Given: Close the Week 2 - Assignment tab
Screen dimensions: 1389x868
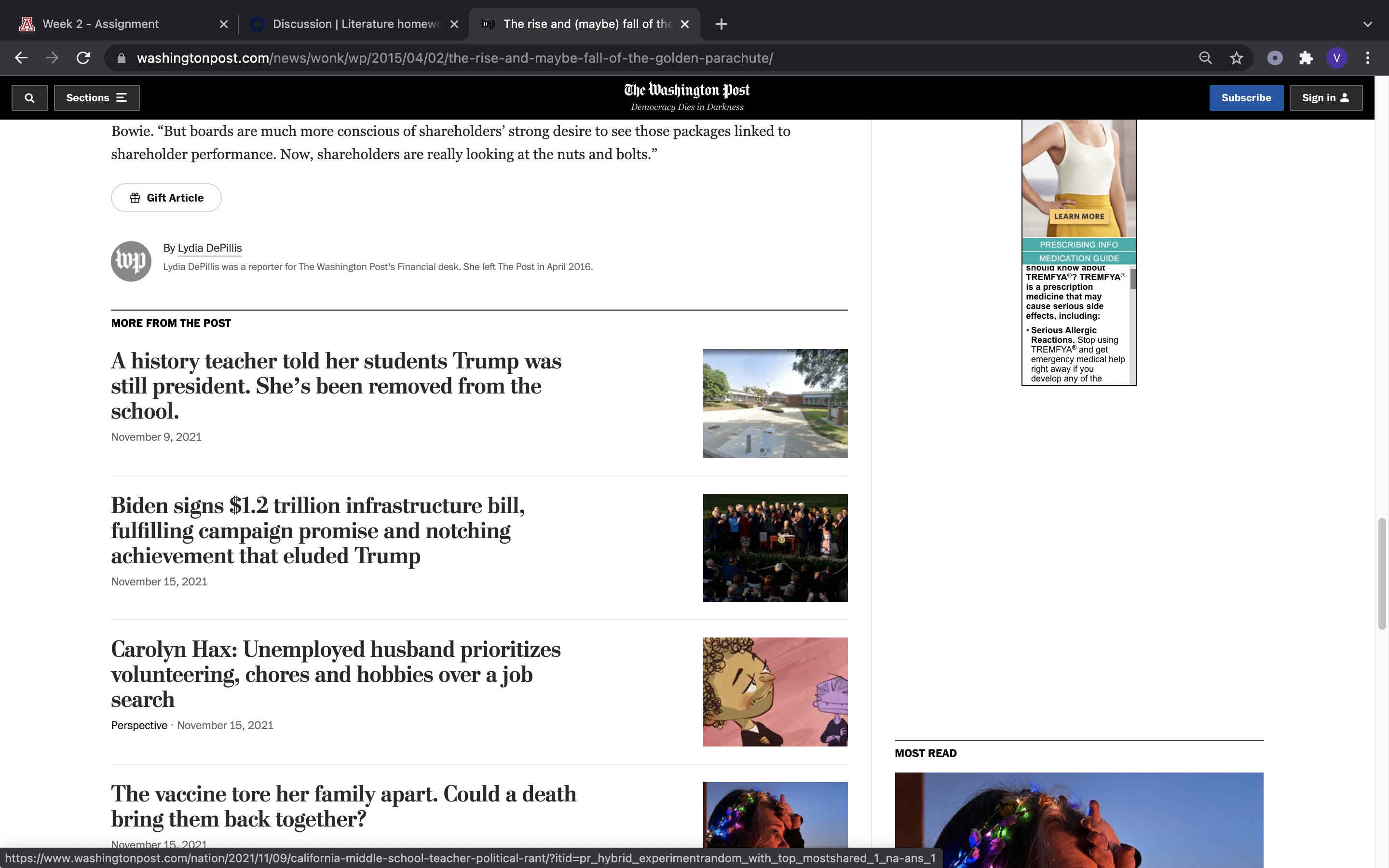Looking at the screenshot, I should [x=224, y=24].
